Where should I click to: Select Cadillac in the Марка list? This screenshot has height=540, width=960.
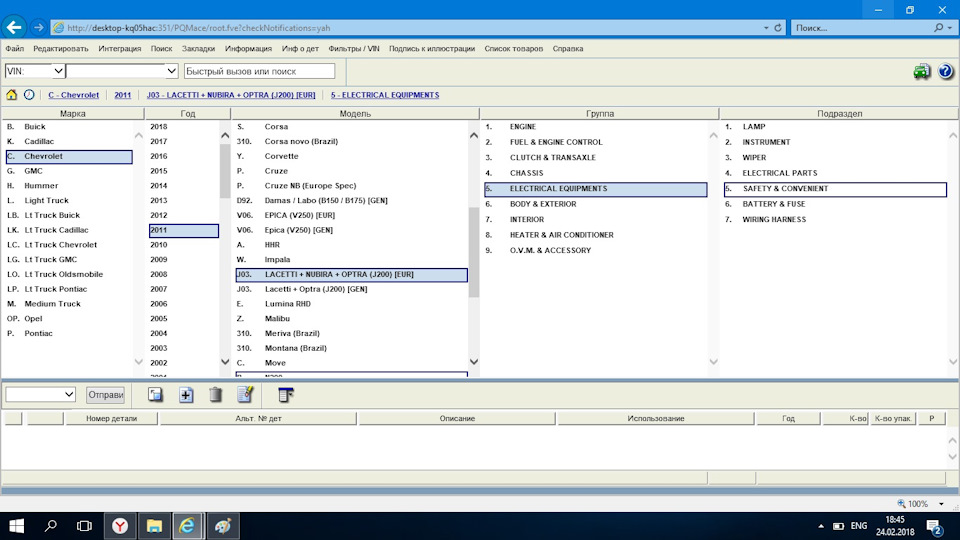click(x=69, y=141)
